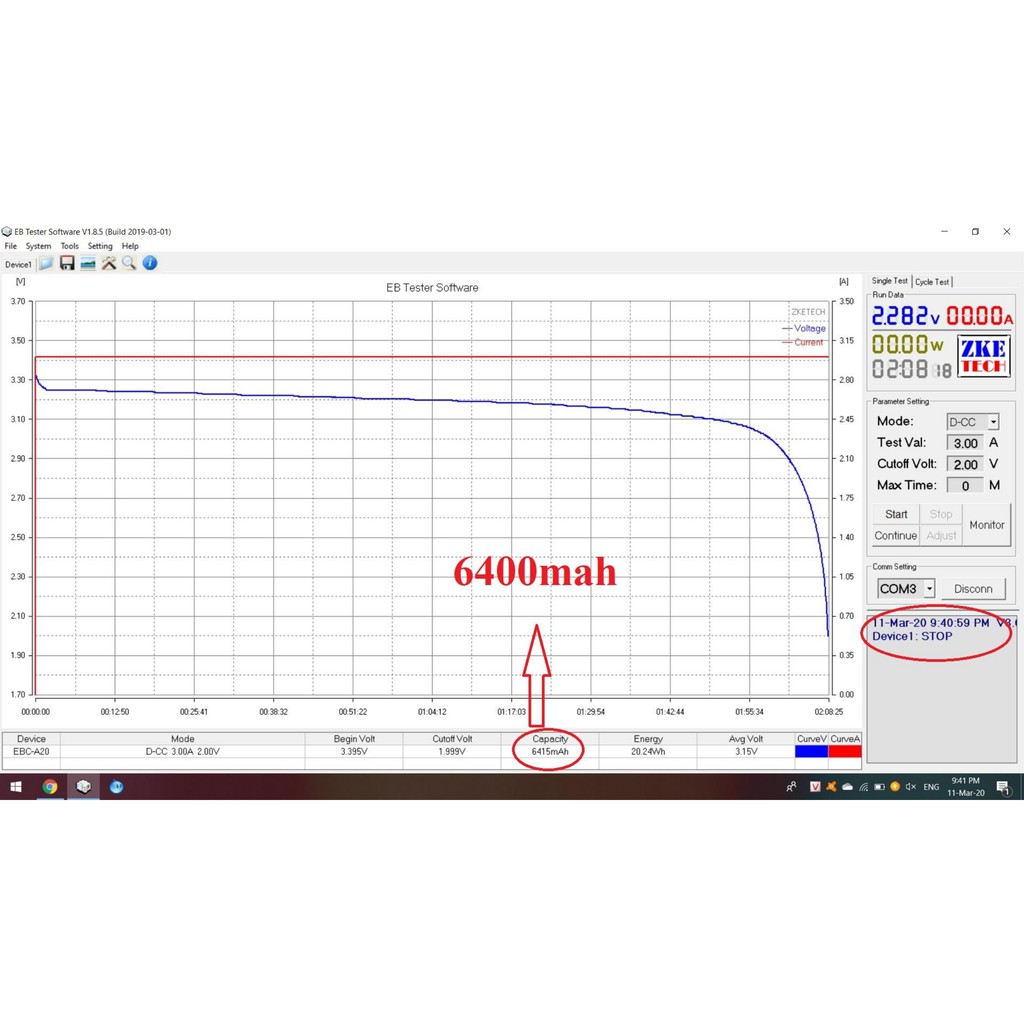Viewport: 1024px width, 1024px height.
Task: Click the ZKE TECH logo panel
Action: (983, 357)
